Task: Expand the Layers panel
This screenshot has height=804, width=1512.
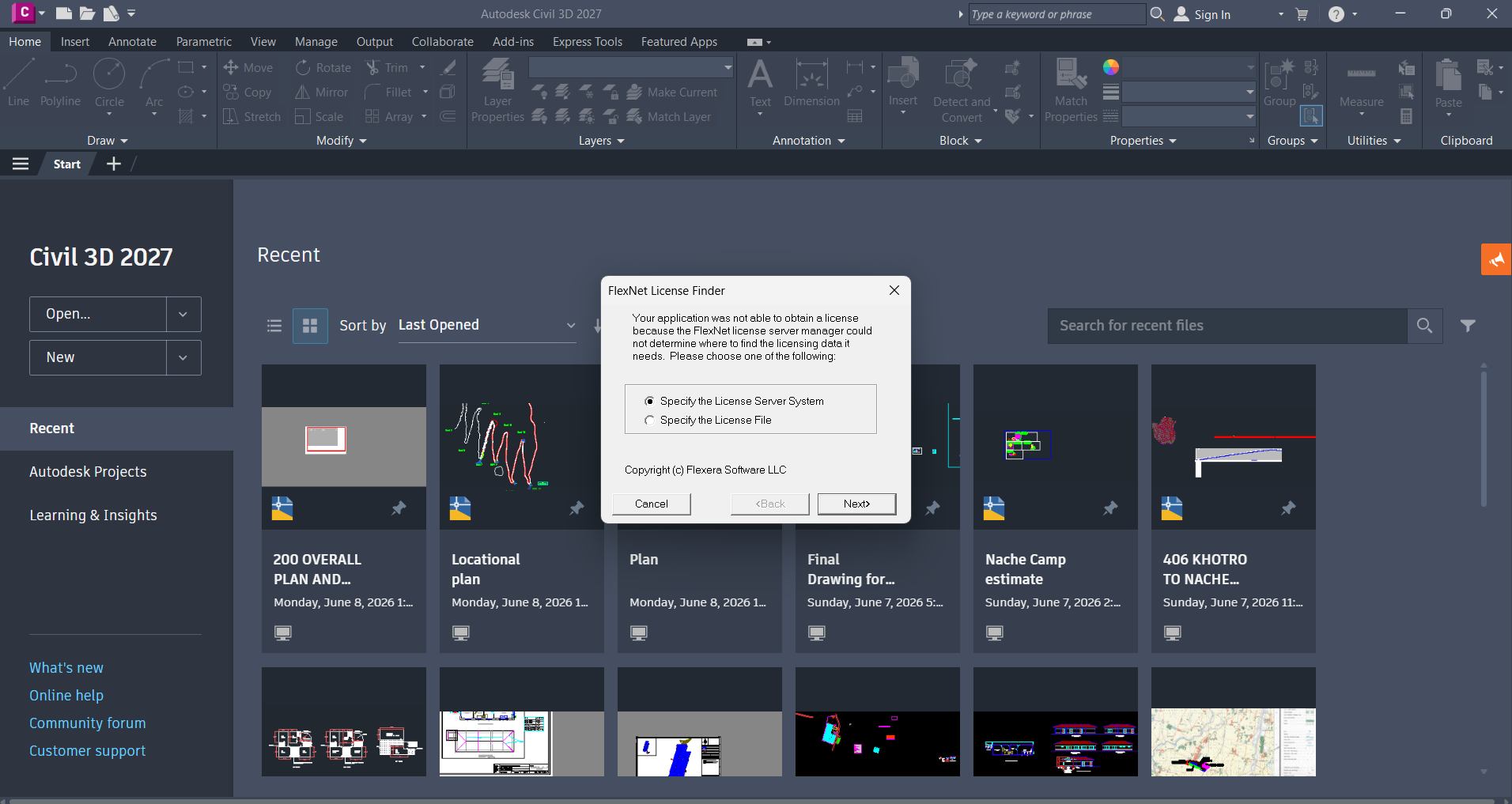Action: [602, 141]
